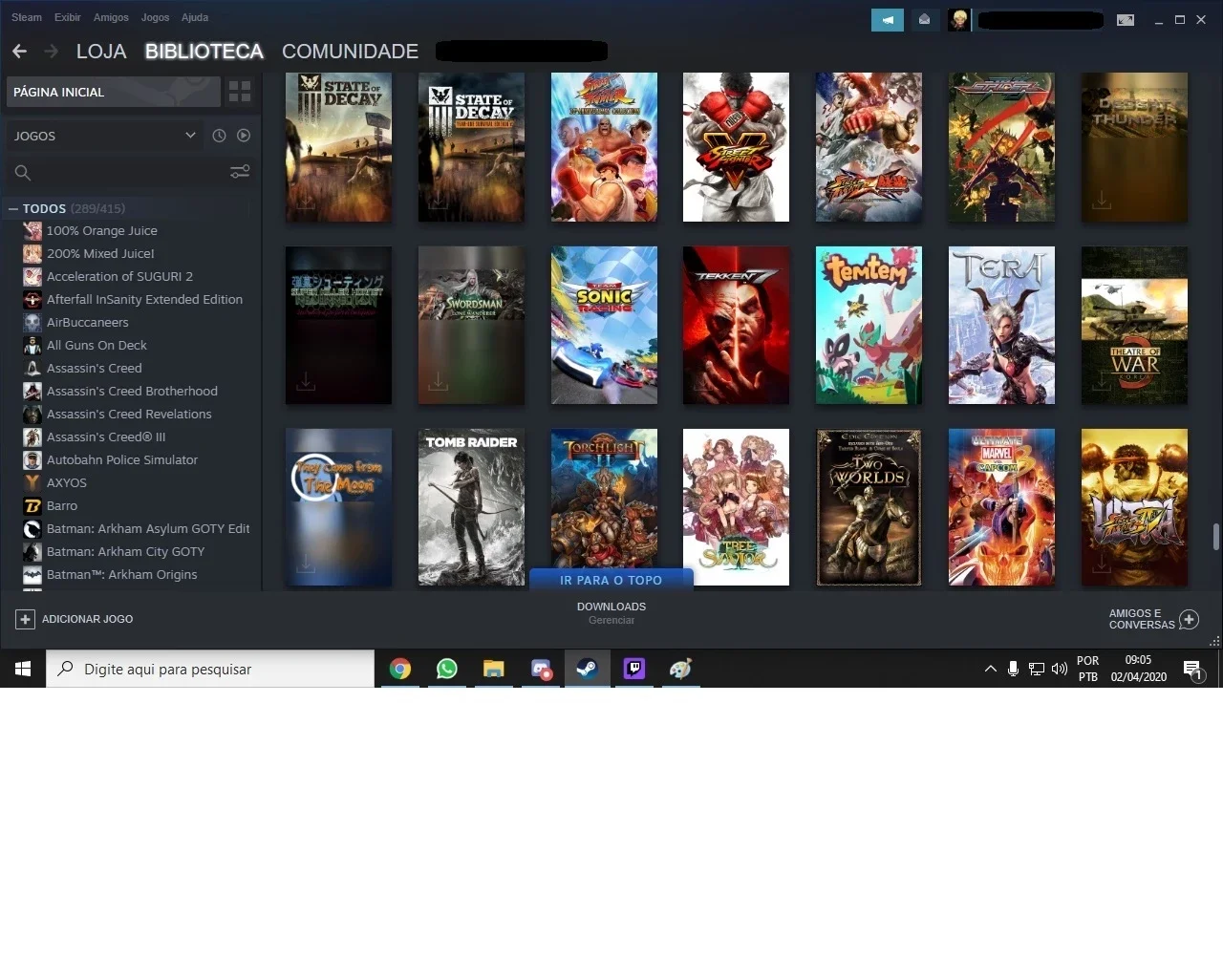
Task: Go to the LOJA tab
Action: pyautogui.click(x=101, y=52)
